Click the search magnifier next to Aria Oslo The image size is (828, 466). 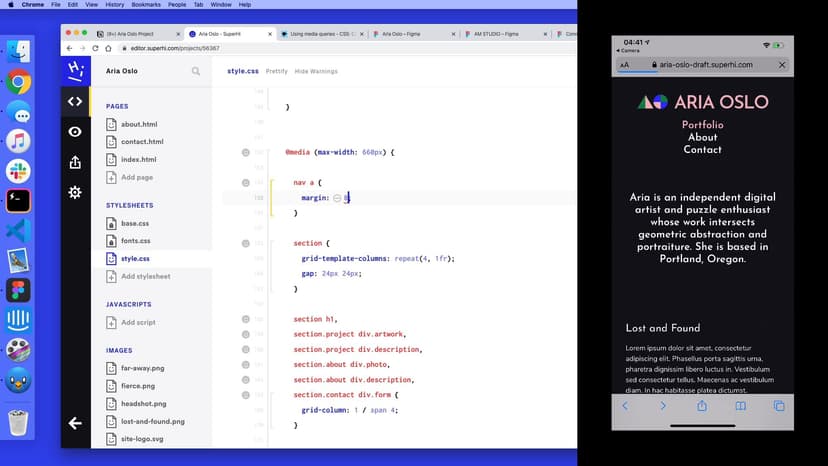[x=196, y=71]
